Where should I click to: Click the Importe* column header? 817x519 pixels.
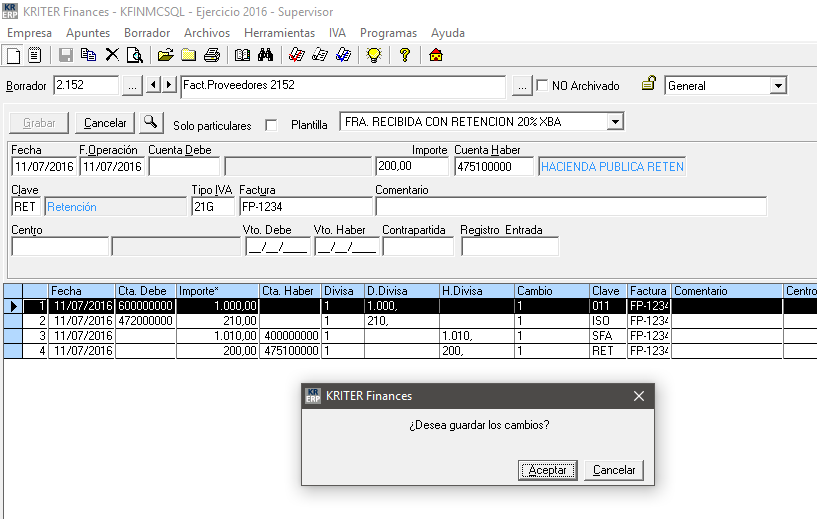click(x=218, y=291)
